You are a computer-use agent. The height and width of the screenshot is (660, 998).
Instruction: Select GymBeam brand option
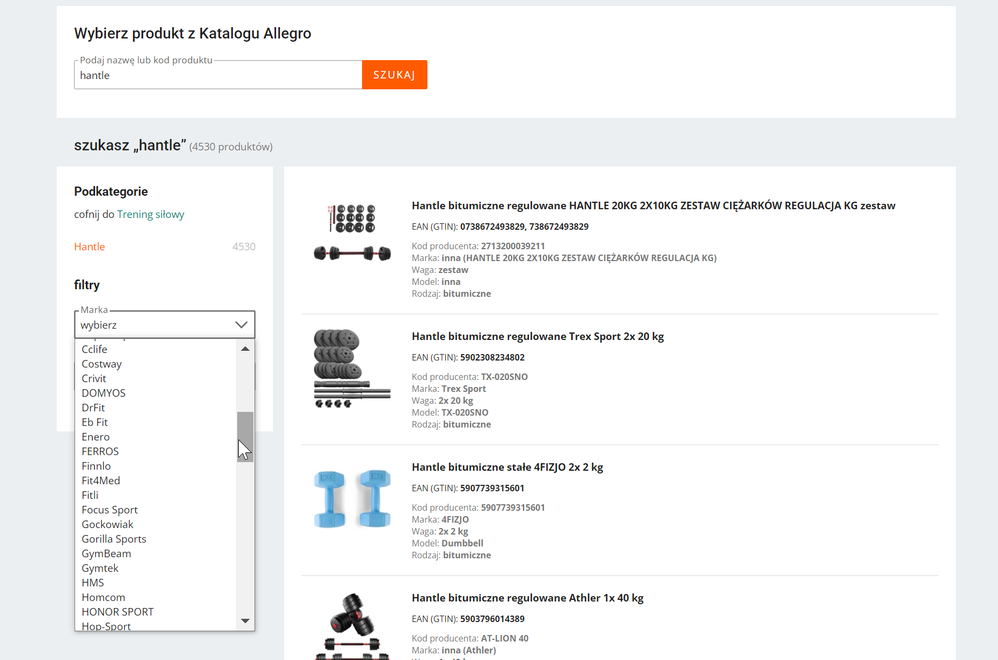click(x=106, y=554)
